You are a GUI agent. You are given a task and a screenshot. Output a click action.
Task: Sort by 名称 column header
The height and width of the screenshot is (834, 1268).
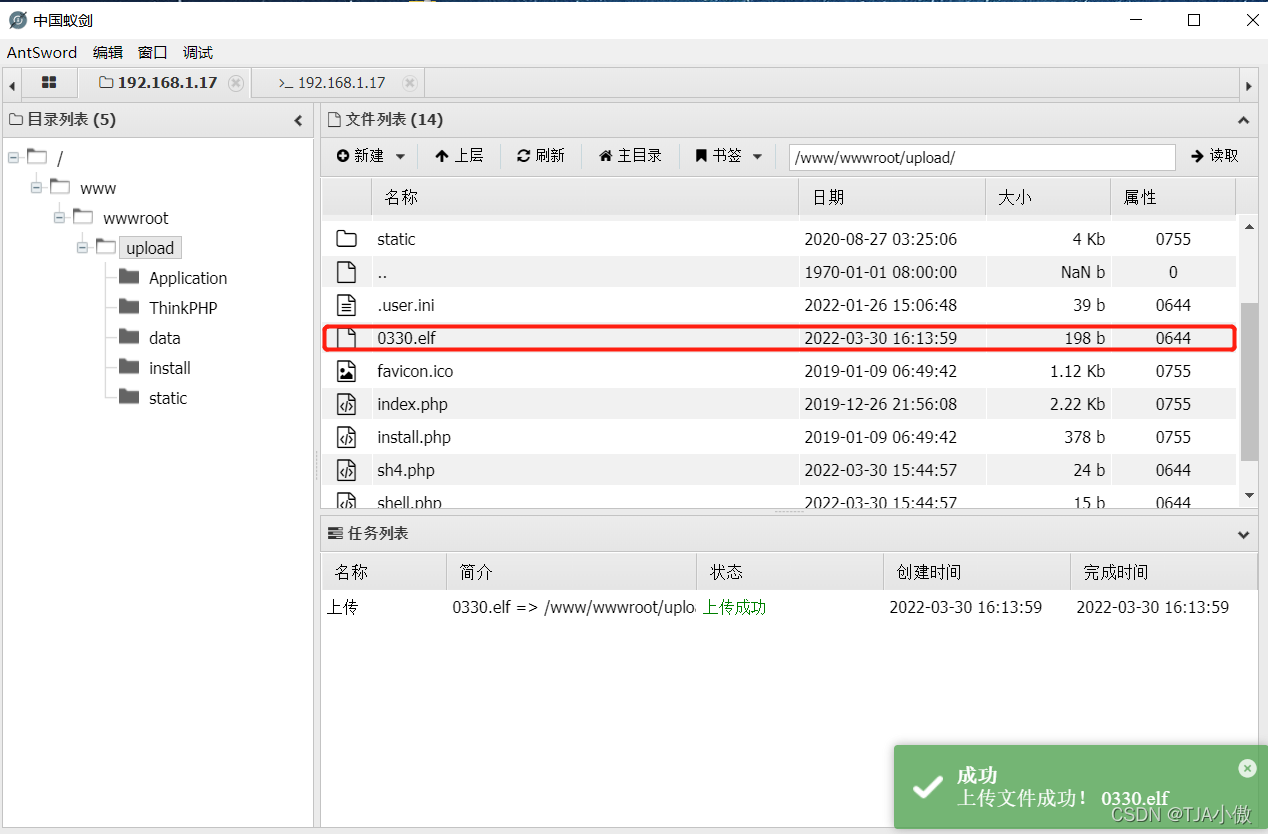(585, 197)
